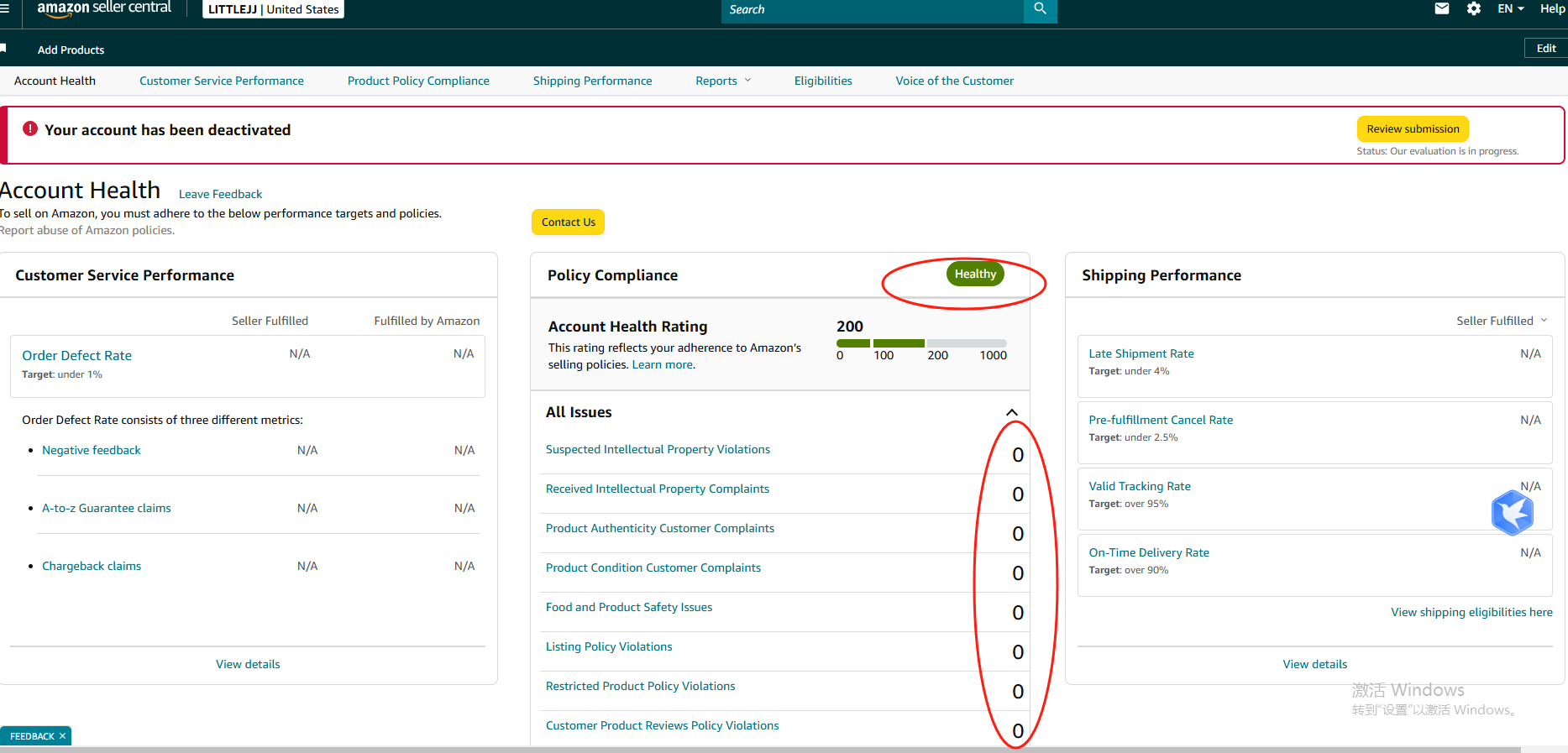Viewport: 1568px width, 753px height.
Task: Click the 'Target: under 1%' text
Action: 62,374
